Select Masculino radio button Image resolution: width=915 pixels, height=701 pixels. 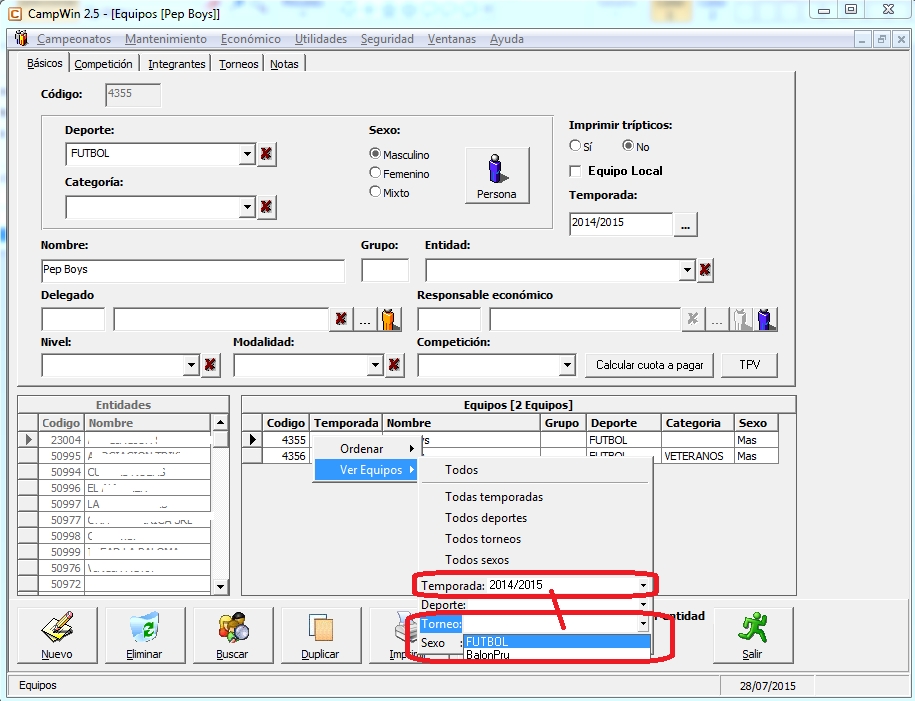tap(375, 154)
